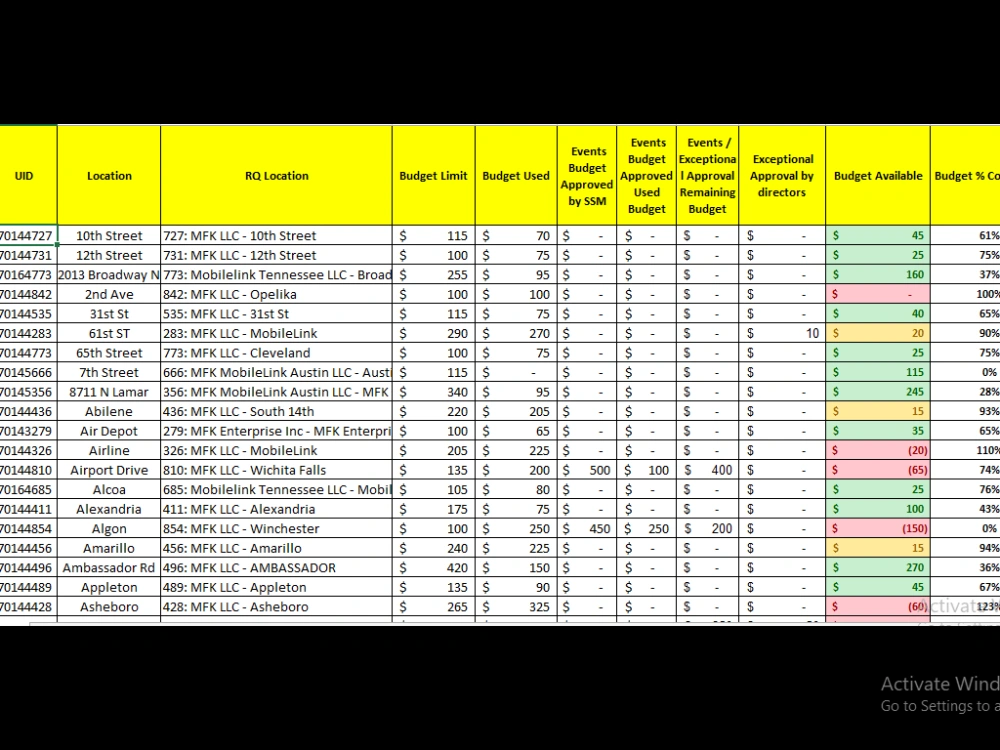Screen dimensions: 1000x750
Task: Click the 10th Street location cell
Action: click(x=109, y=235)
